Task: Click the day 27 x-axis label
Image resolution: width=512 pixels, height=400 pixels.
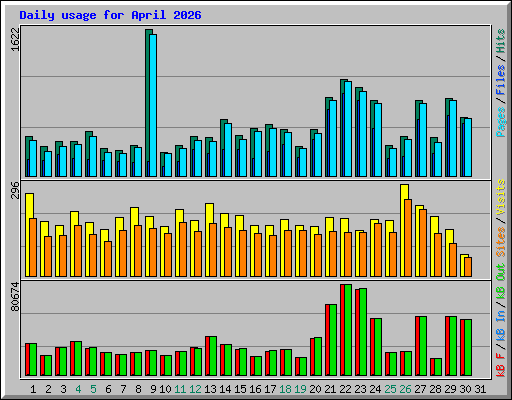Action: (x=420, y=389)
